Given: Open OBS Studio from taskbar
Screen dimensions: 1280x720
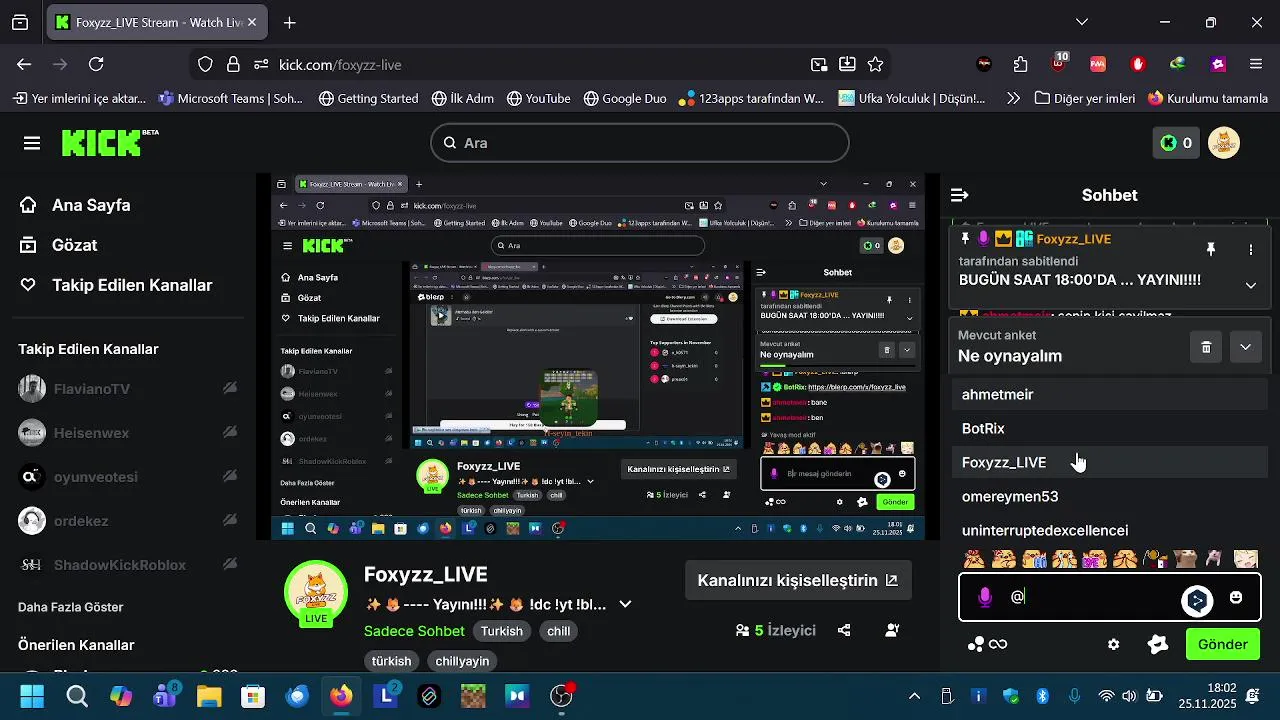Looking at the screenshot, I should point(562,696).
